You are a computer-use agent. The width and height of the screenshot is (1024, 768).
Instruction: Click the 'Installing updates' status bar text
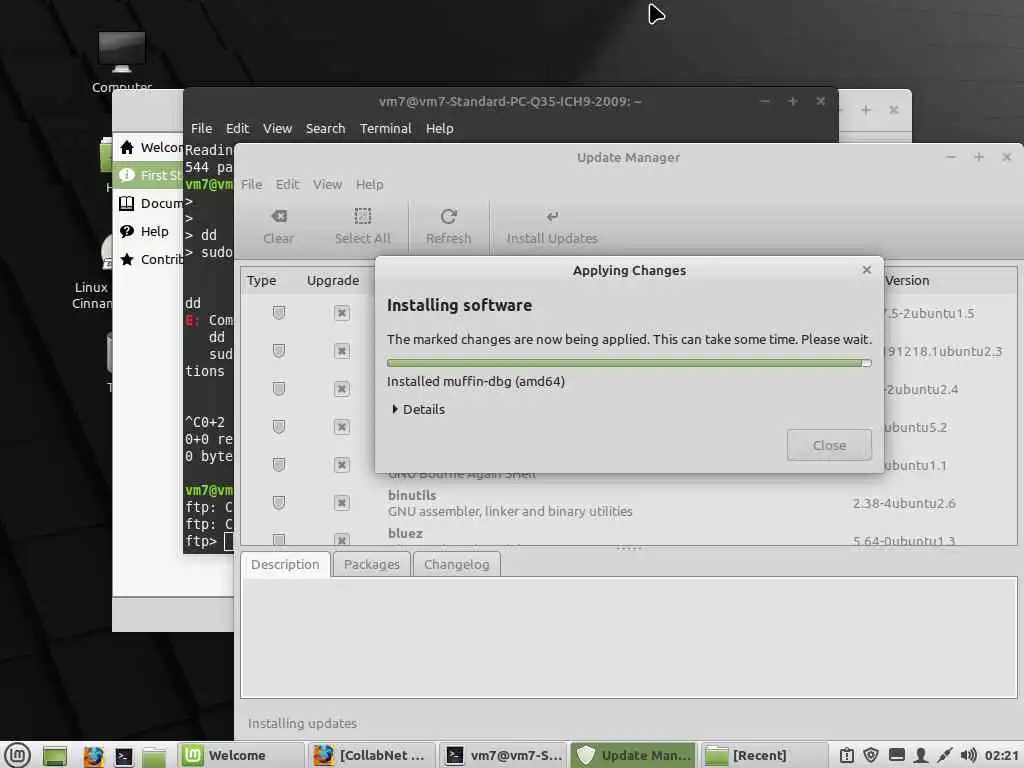point(302,724)
